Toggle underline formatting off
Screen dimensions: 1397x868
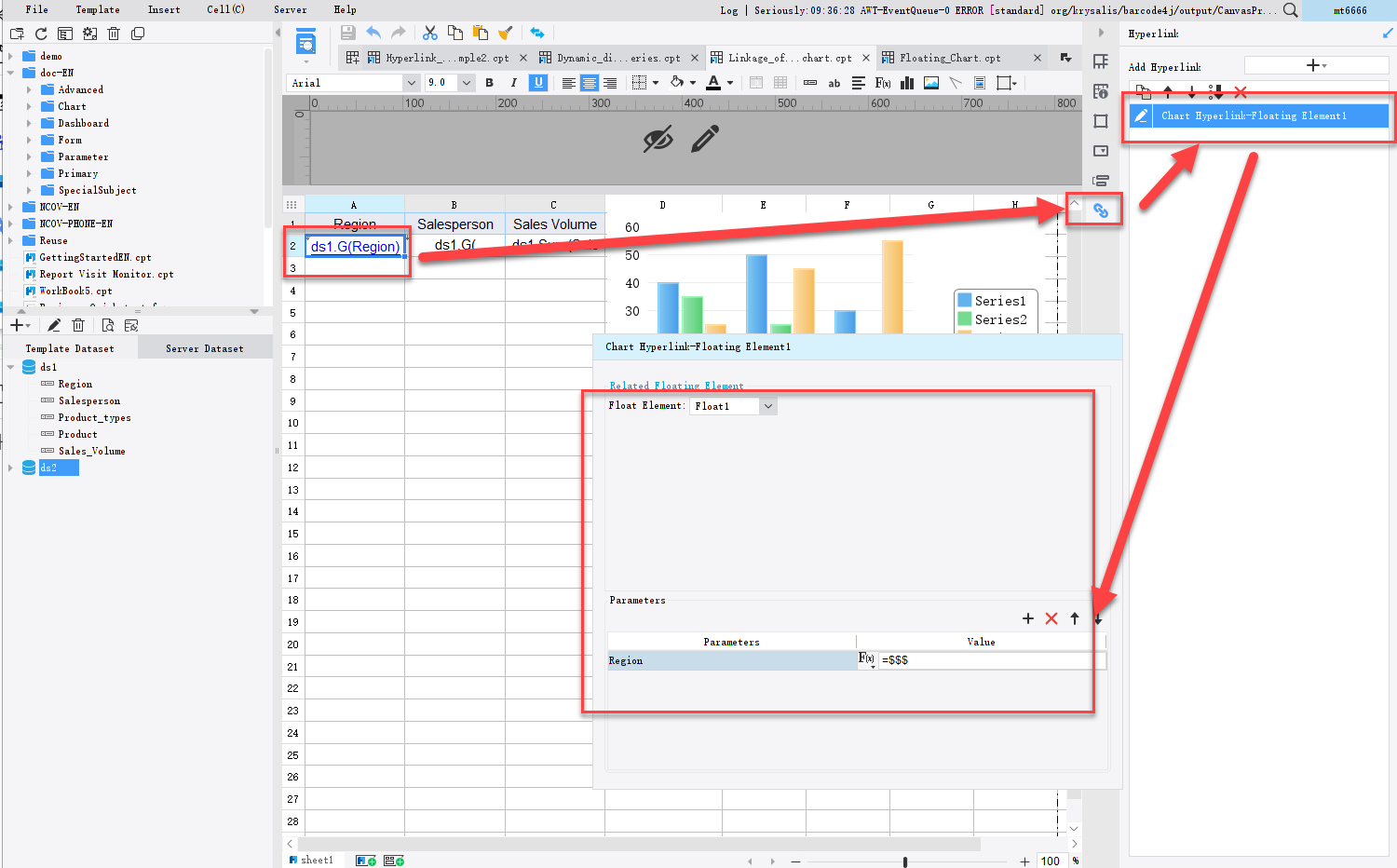click(x=538, y=83)
